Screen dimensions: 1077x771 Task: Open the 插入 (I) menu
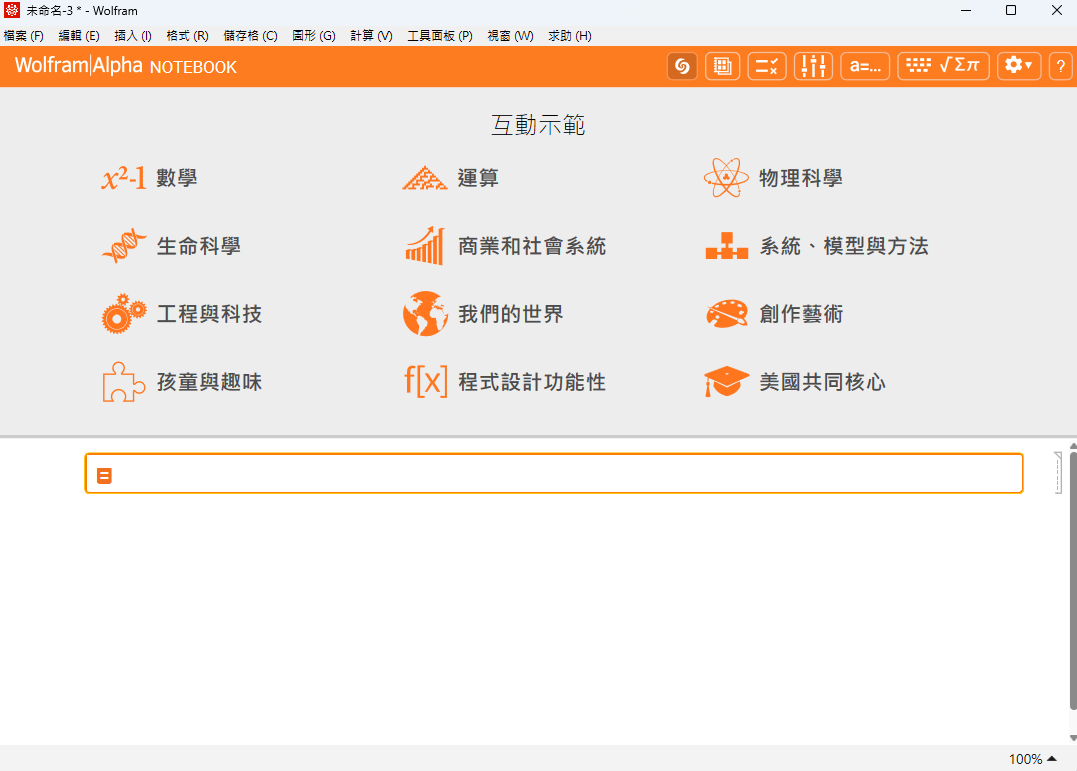(x=133, y=36)
